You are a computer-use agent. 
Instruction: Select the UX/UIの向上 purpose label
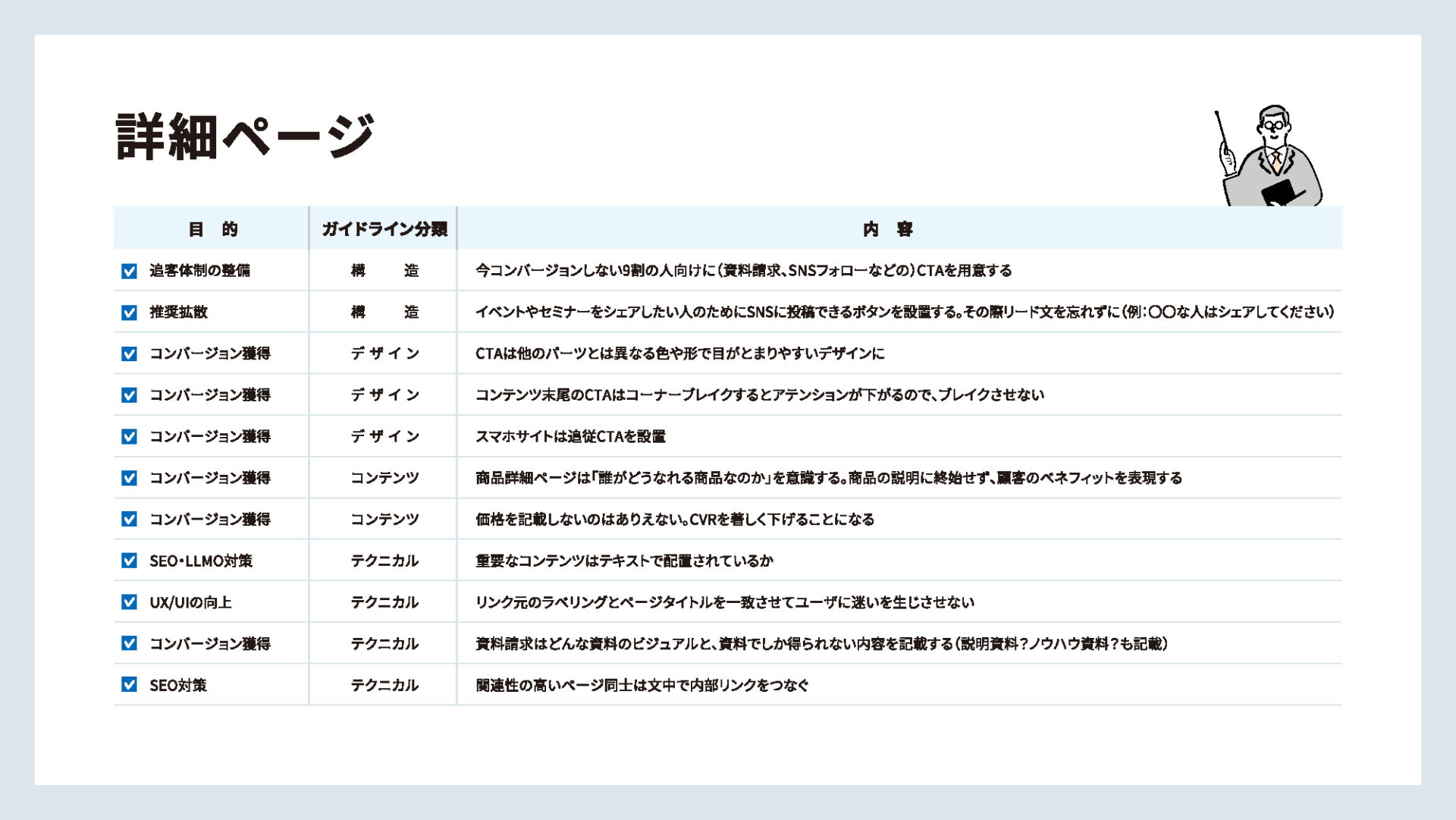(x=190, y=602)
